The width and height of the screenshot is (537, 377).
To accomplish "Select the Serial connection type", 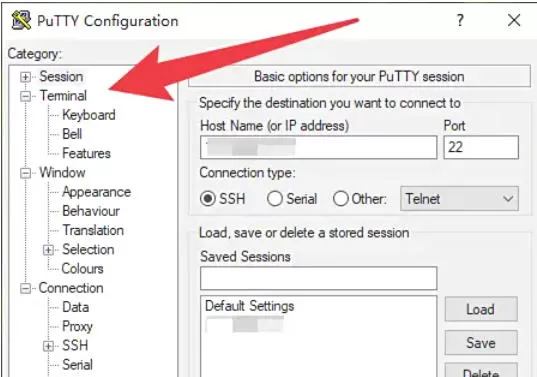I will [275, 199].
